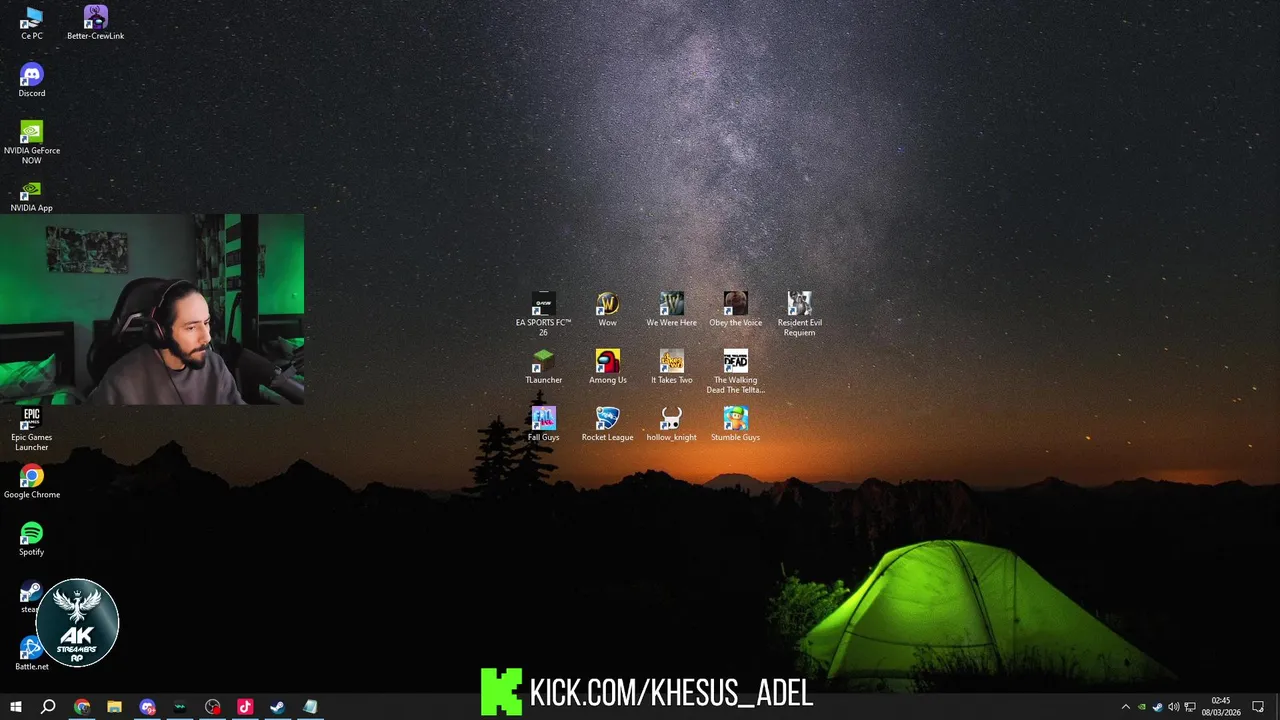Open the Ce PC desktop icon

pos(31,23)
